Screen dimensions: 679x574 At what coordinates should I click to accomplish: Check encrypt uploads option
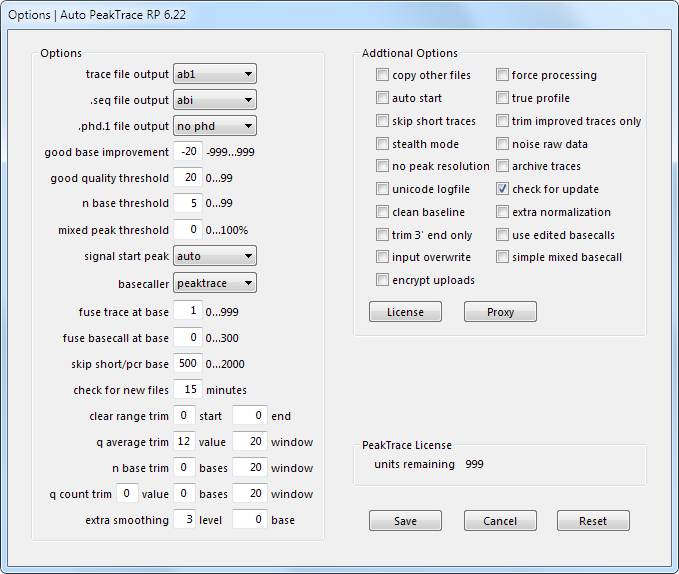[382, 280]
